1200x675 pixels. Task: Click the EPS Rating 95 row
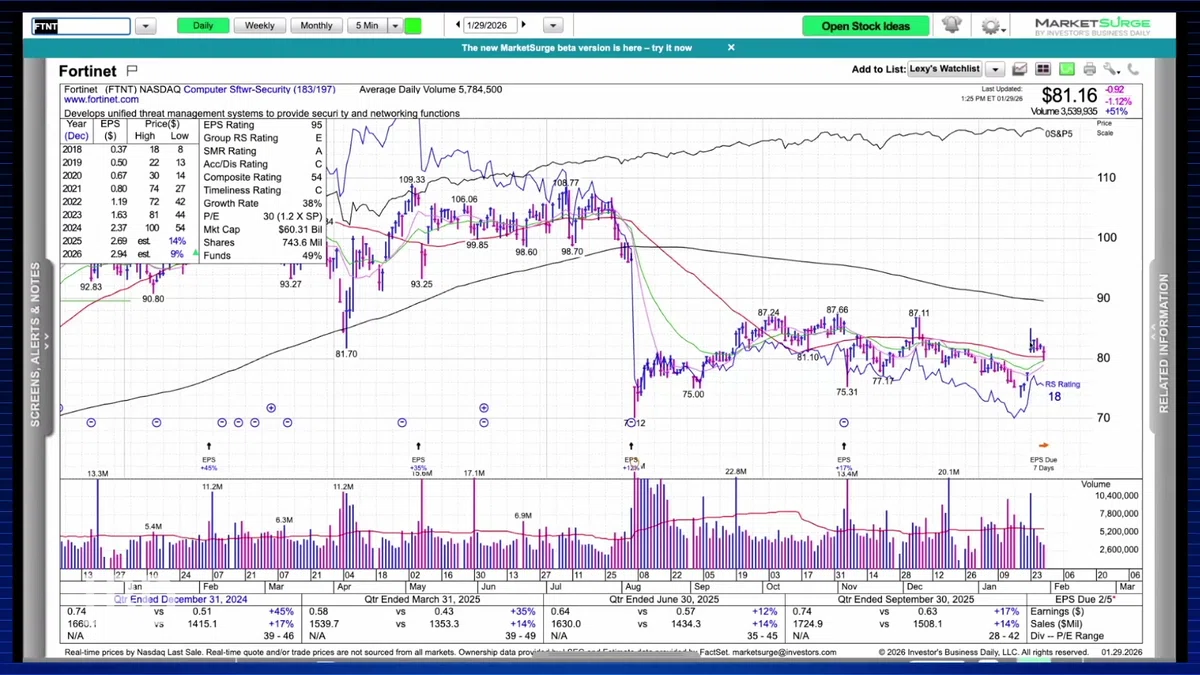point(263,125)
